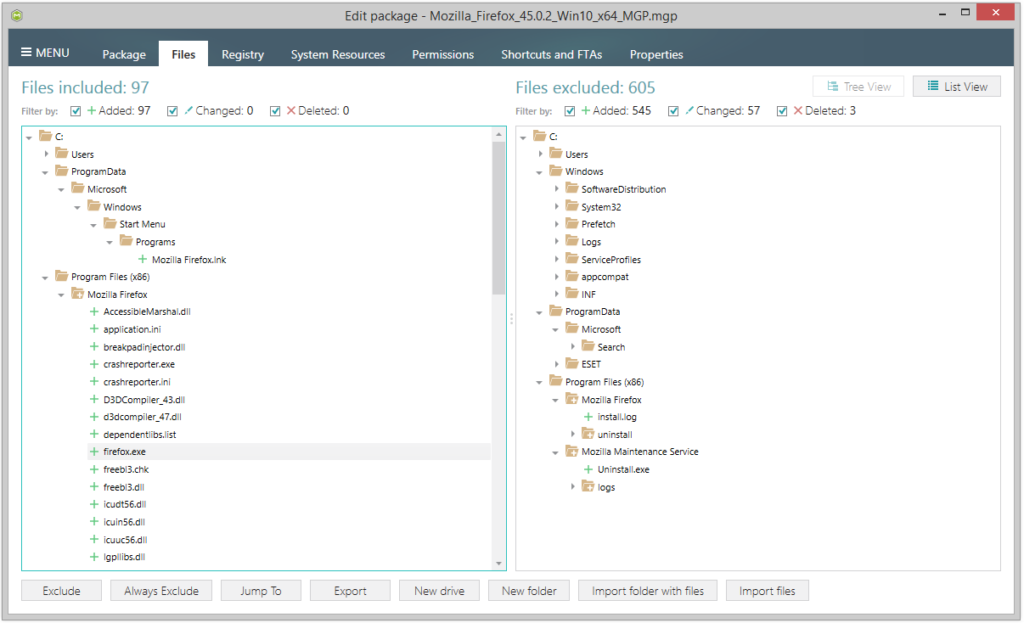Go to Shortcuts and FTAs tab
Viewport: 1024px width, 623px height.
point(551,54)
